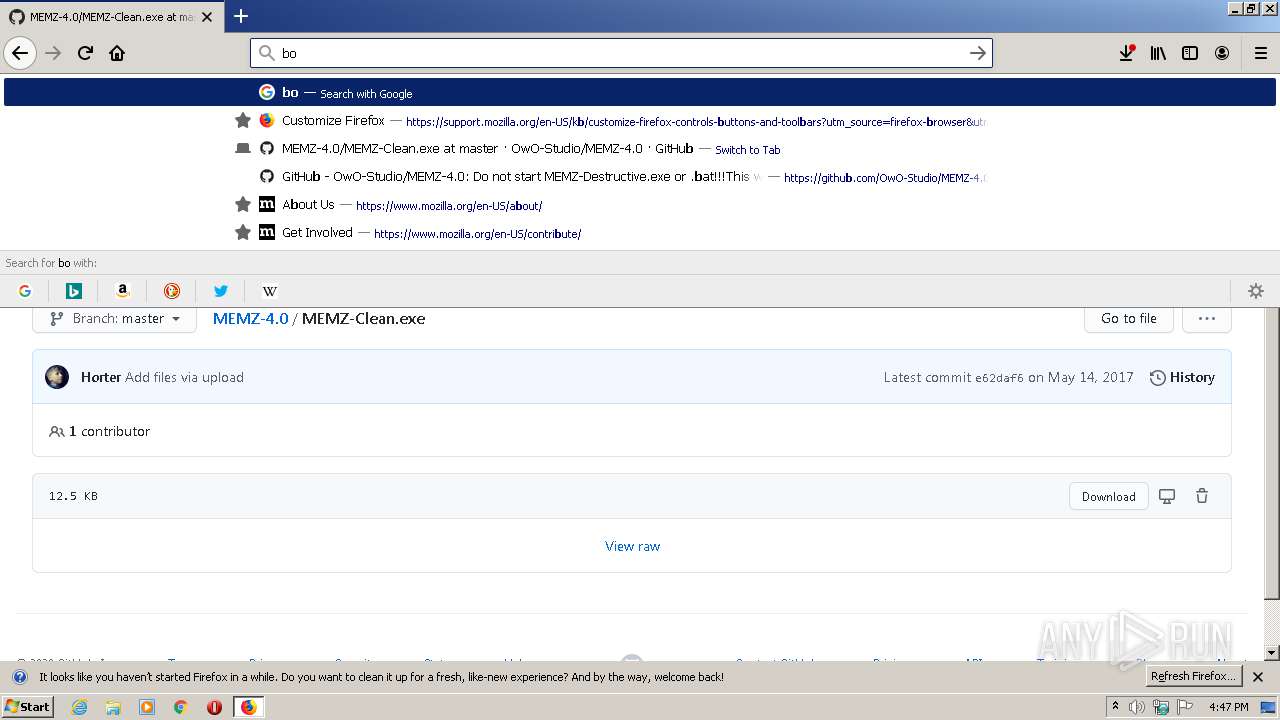
Task: Search with Bing one-off engine icon
Action: pos(74,291)
